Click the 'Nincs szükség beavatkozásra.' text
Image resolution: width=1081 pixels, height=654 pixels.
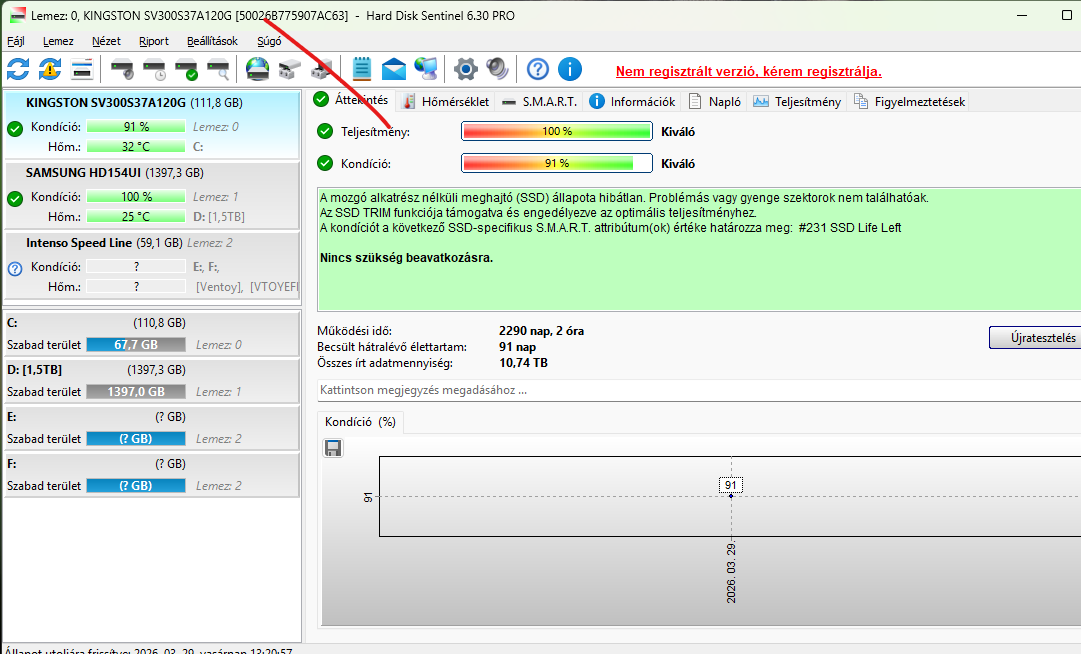407,258
